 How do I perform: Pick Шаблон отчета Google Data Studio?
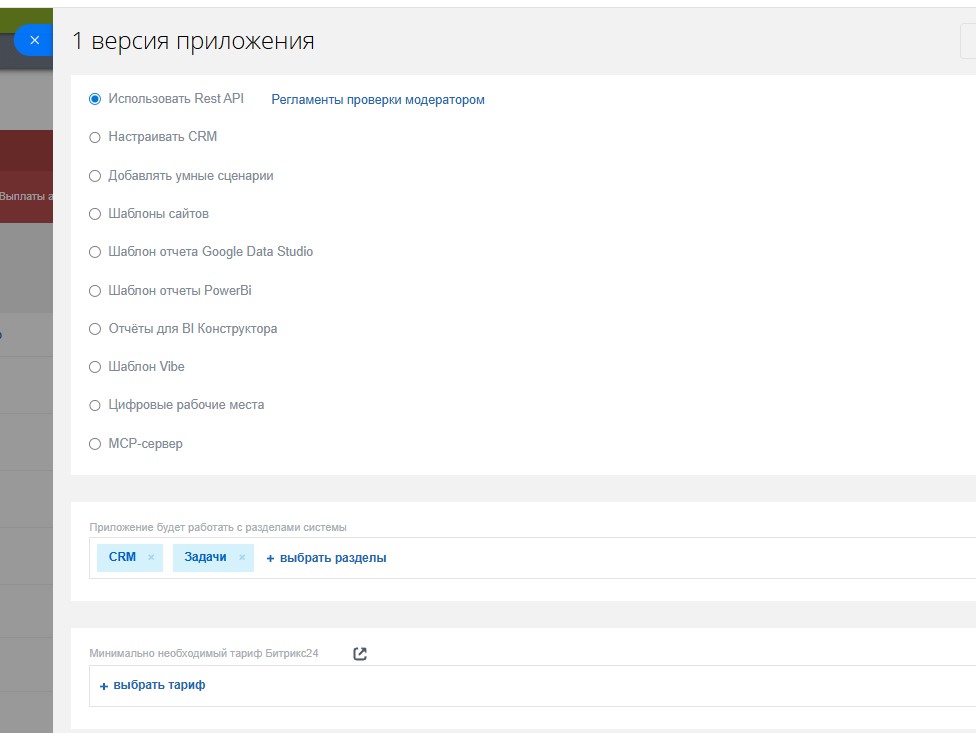coord(95,252)
